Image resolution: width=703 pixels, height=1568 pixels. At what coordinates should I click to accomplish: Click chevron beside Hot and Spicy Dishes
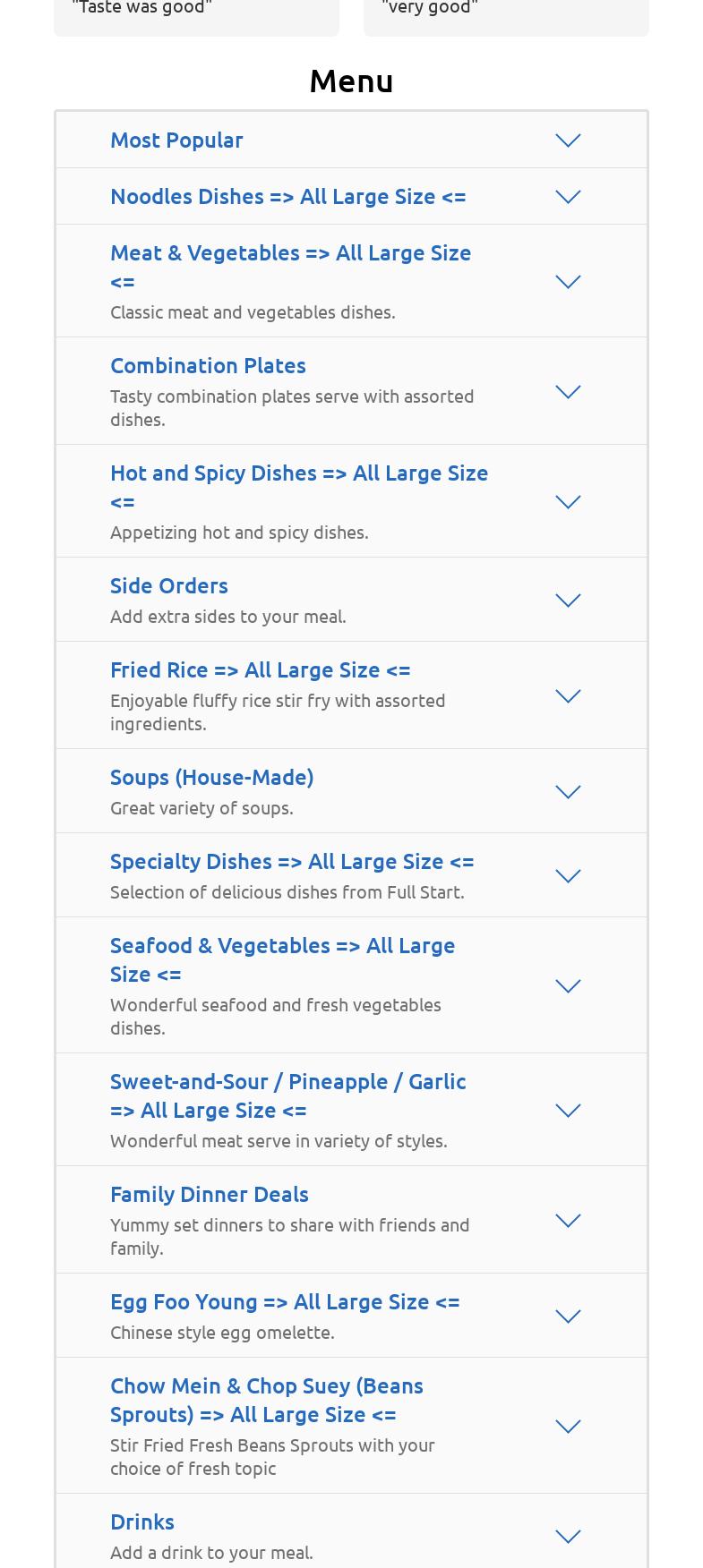[x=568, y=502]
